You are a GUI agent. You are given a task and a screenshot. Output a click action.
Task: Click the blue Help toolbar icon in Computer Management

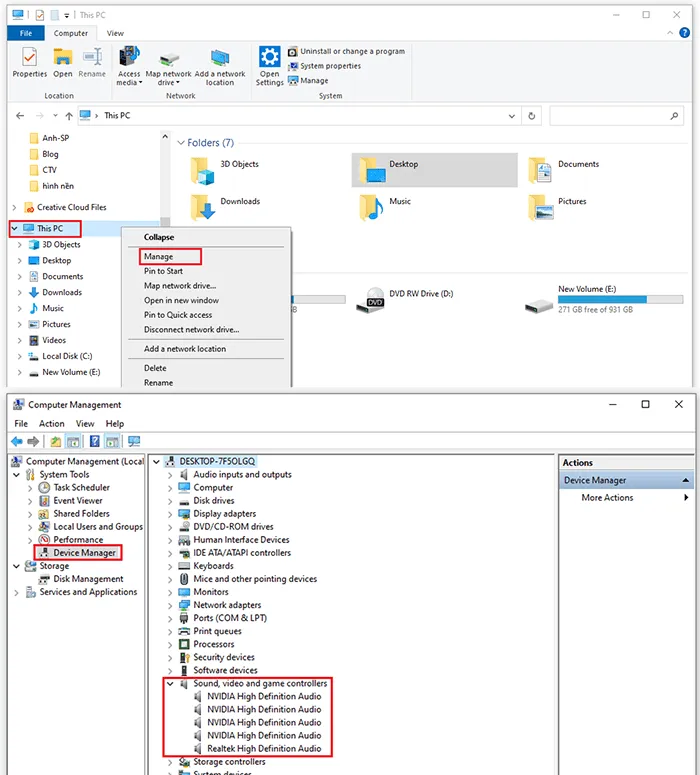(x=94, y=441)
